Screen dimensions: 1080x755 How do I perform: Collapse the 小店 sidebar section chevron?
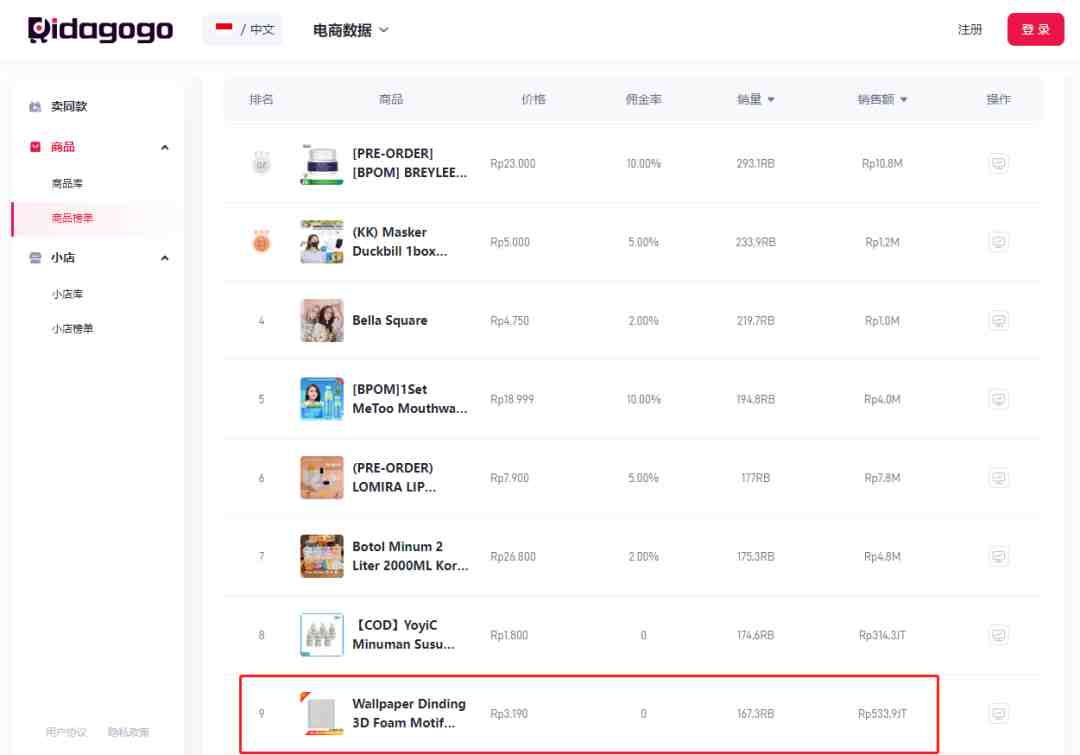pyautogui.click(x=165, y=258)
